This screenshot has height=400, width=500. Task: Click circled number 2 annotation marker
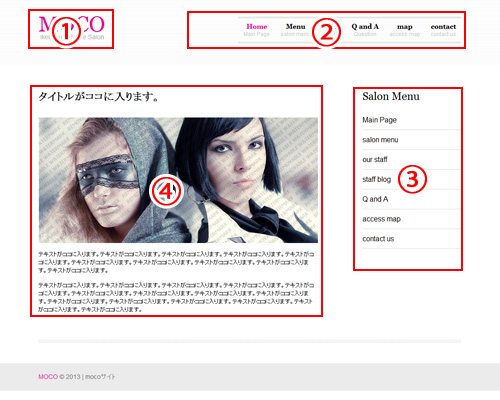(326, 33)
